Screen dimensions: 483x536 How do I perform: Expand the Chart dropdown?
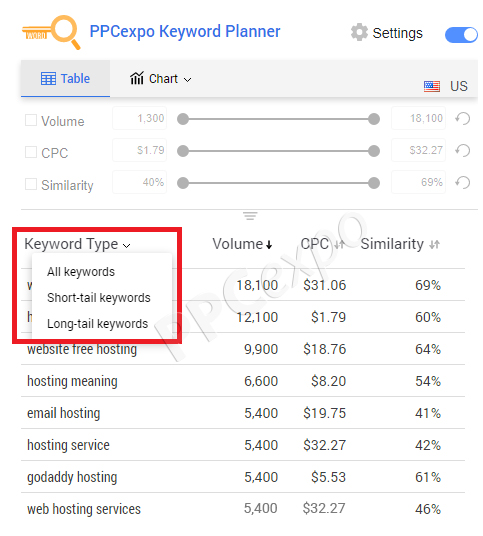[x=160, y=79]
